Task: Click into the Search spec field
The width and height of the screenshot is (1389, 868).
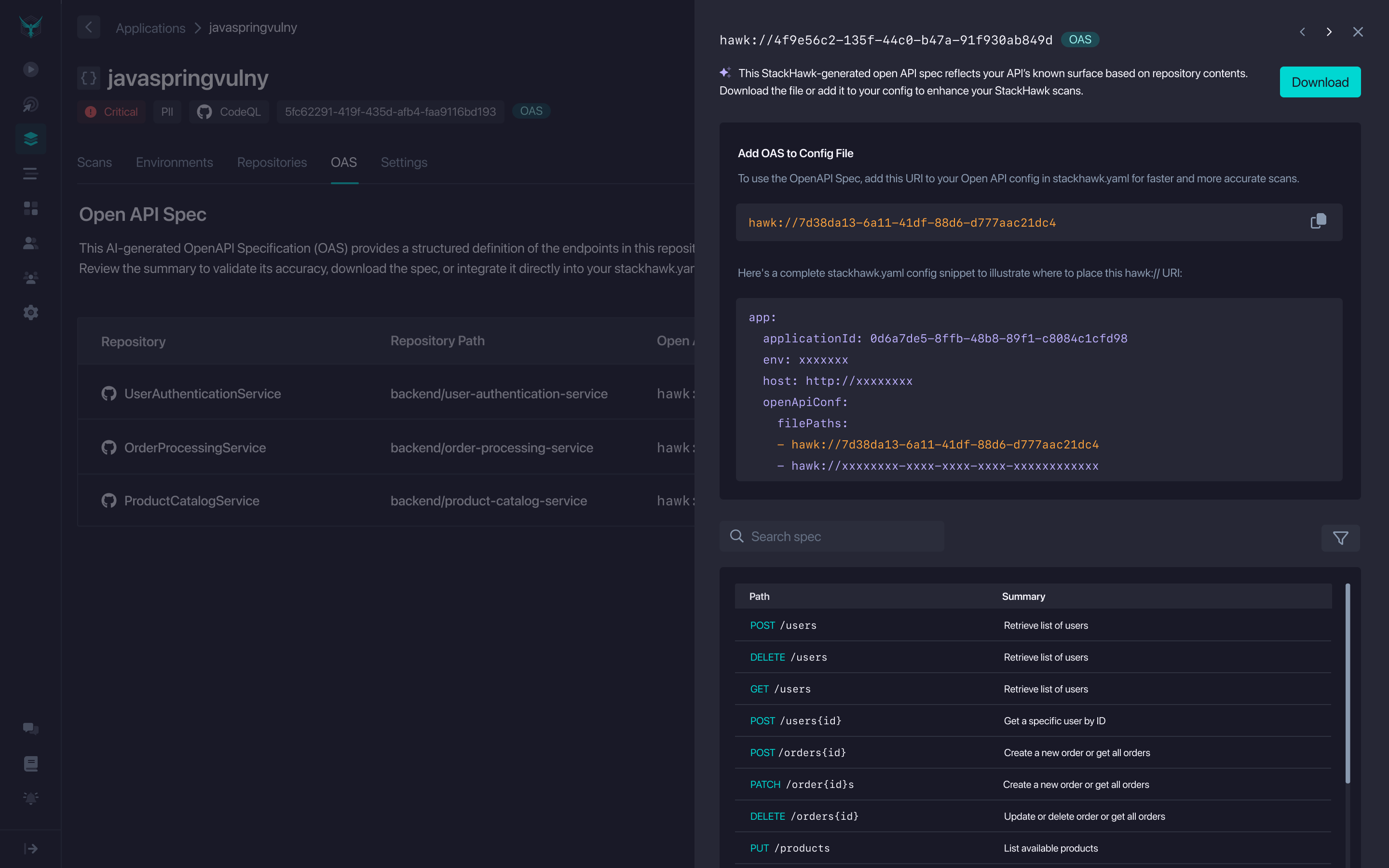Action: [x=831, y=536]
